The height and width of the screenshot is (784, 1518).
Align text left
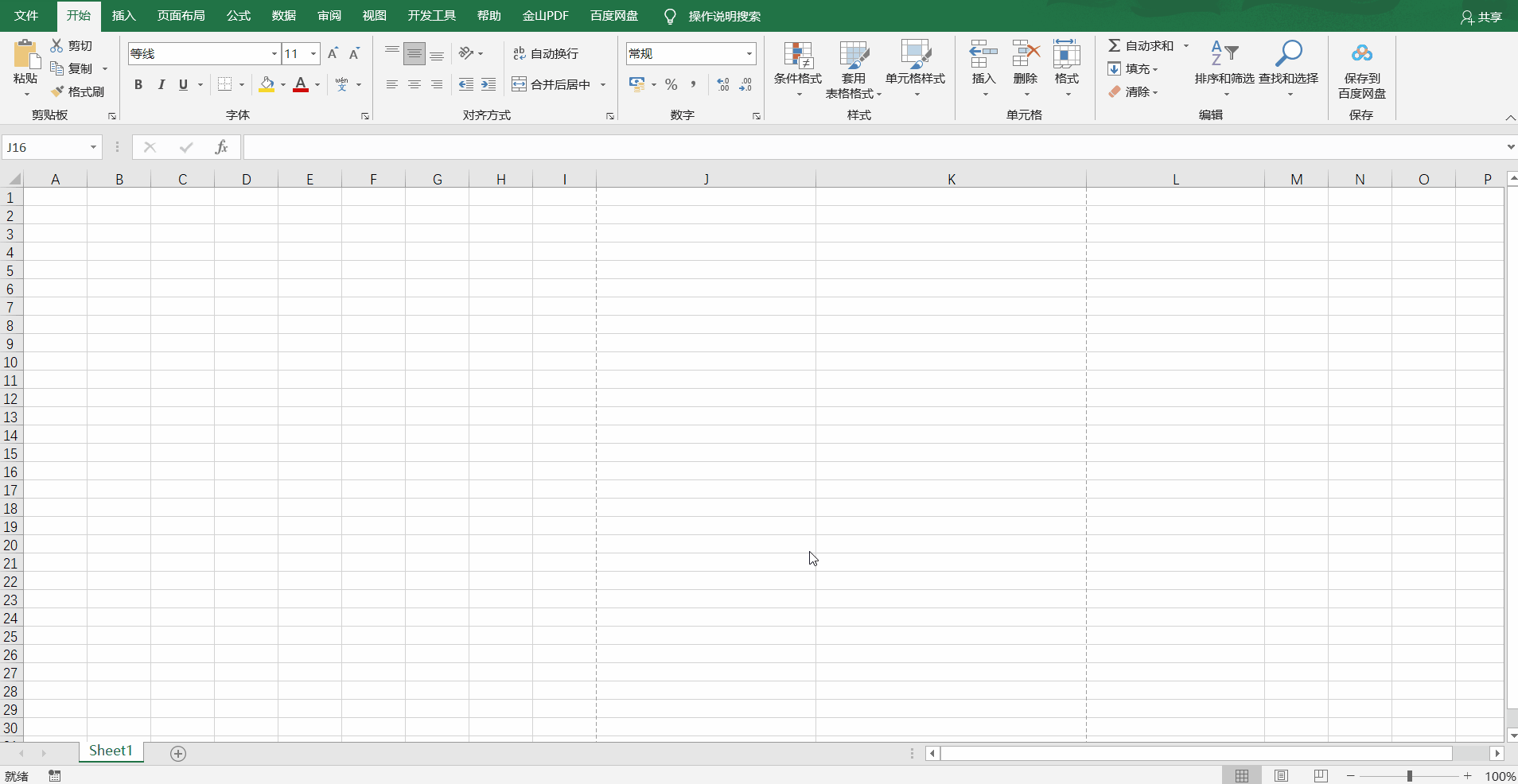[x=391, y=84]
